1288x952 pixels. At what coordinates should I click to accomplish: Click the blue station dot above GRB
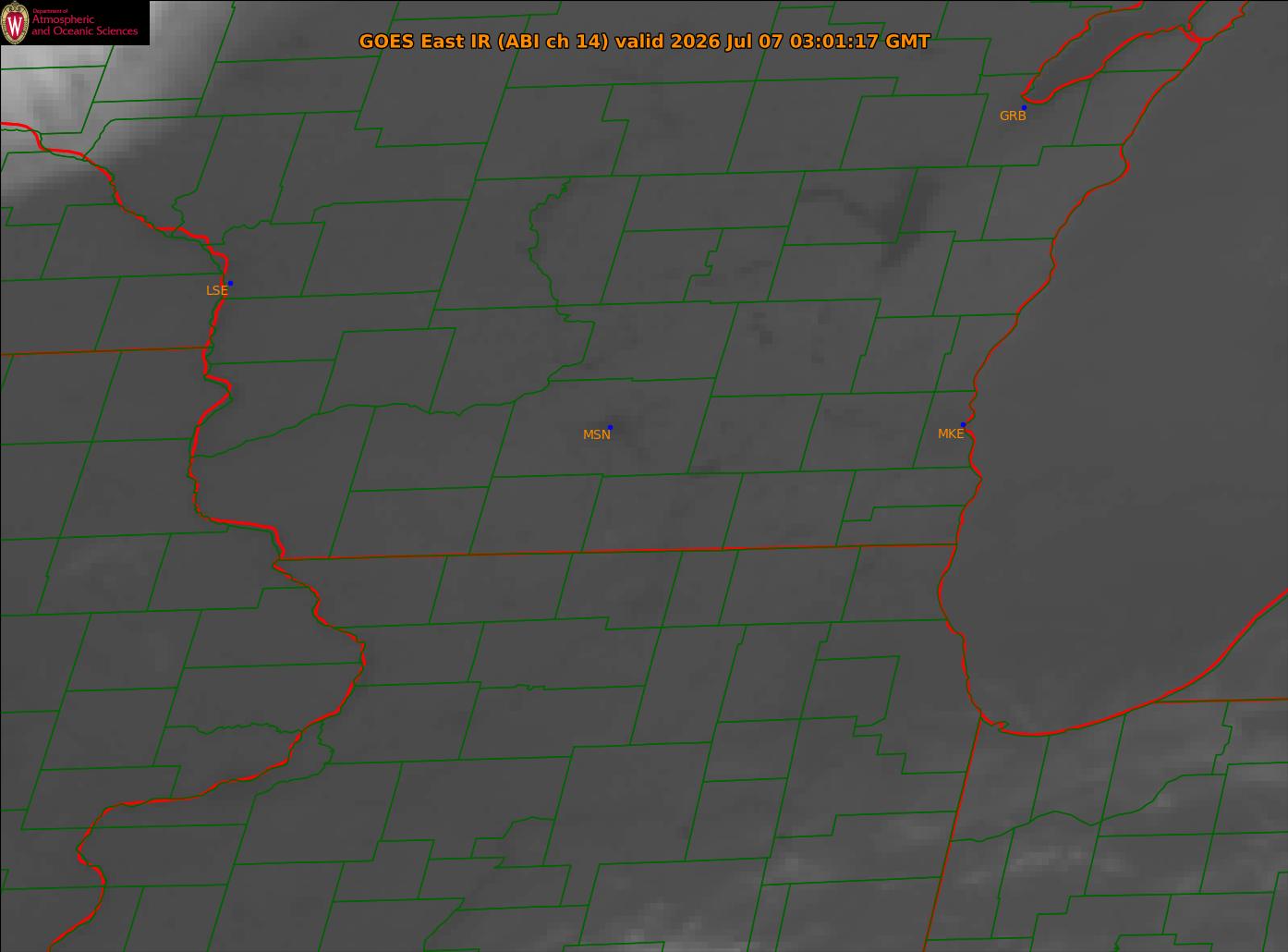click(x=1024, y=107)
